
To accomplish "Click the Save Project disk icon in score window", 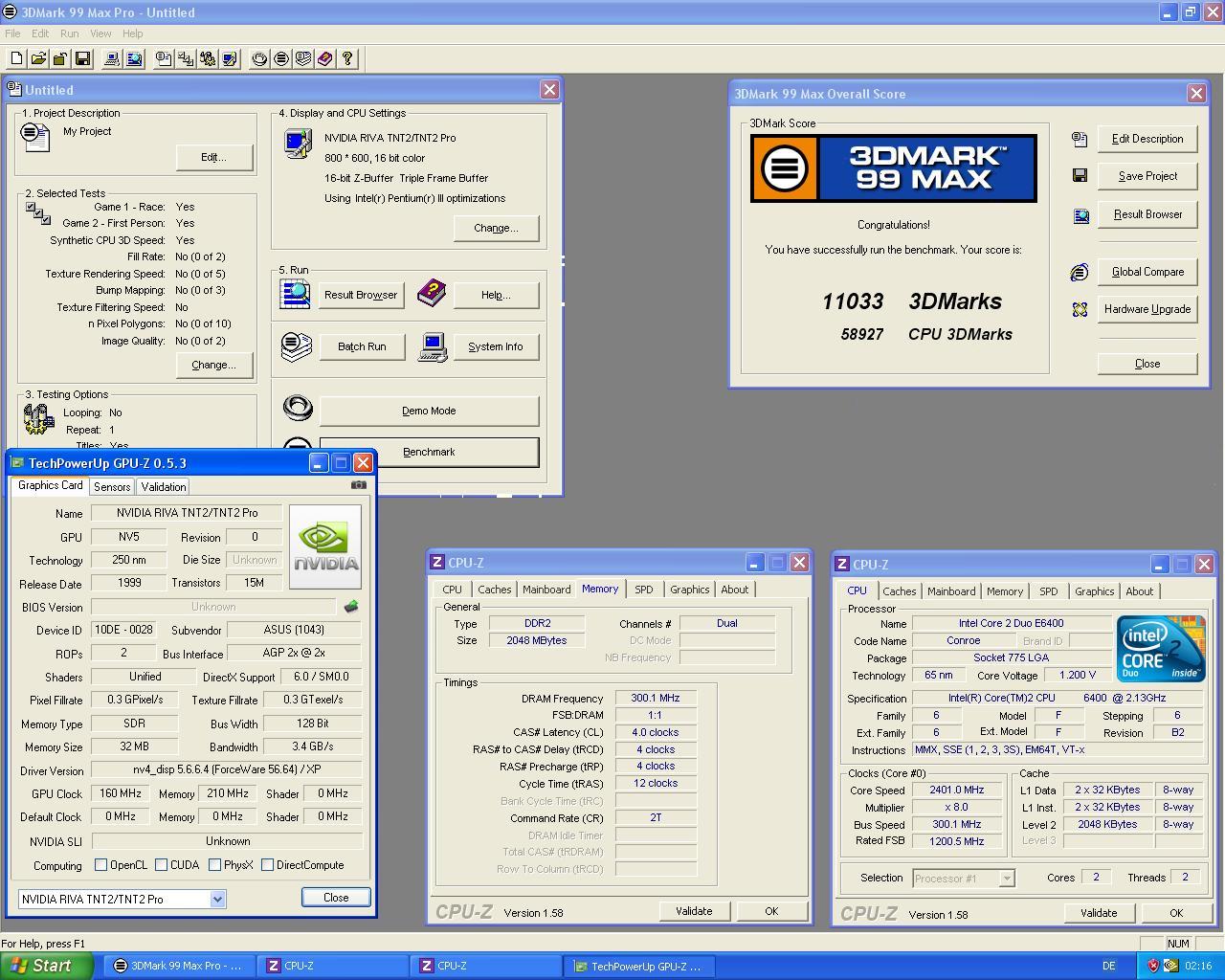I will point(1080,175).
